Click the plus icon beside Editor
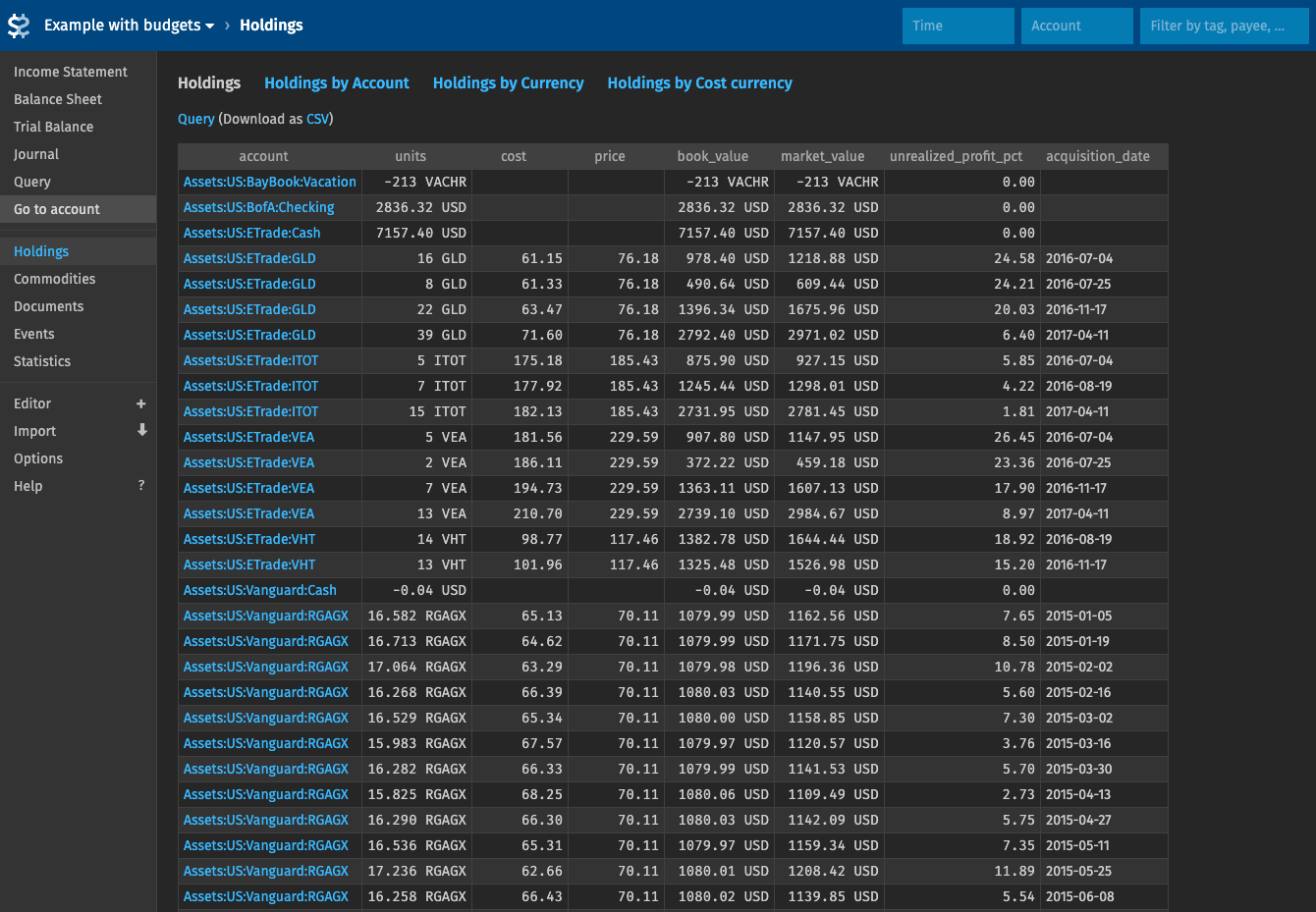Image resolution: width=1316 pixels, height=912 pixels. (x=141, y=403)
